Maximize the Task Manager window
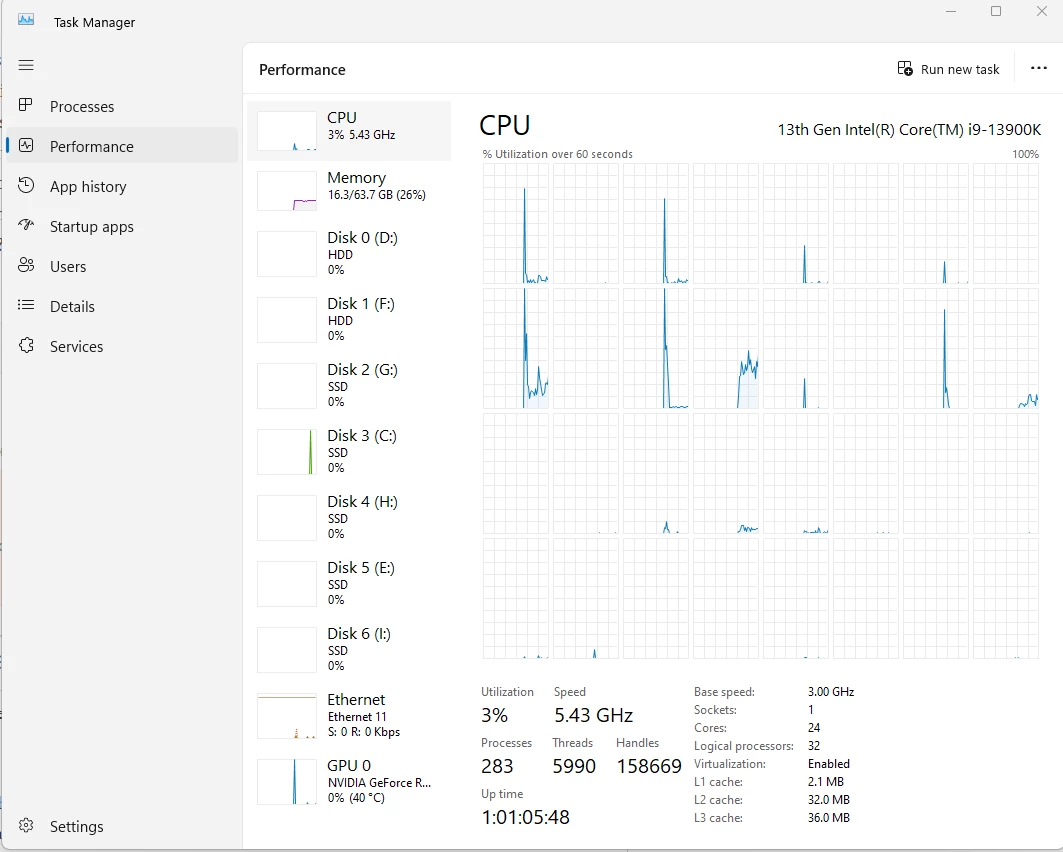The height and width of the screenshot is (852, 1063). [996, 12]
